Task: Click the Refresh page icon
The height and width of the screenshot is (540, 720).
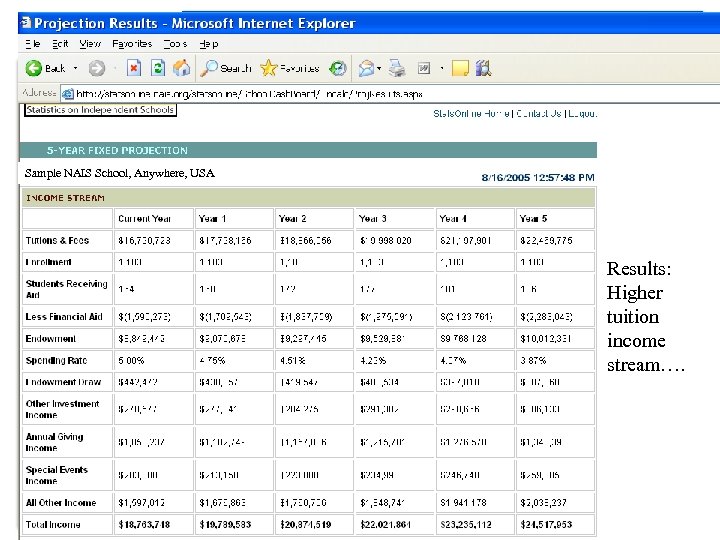Action: click(158, 68)
